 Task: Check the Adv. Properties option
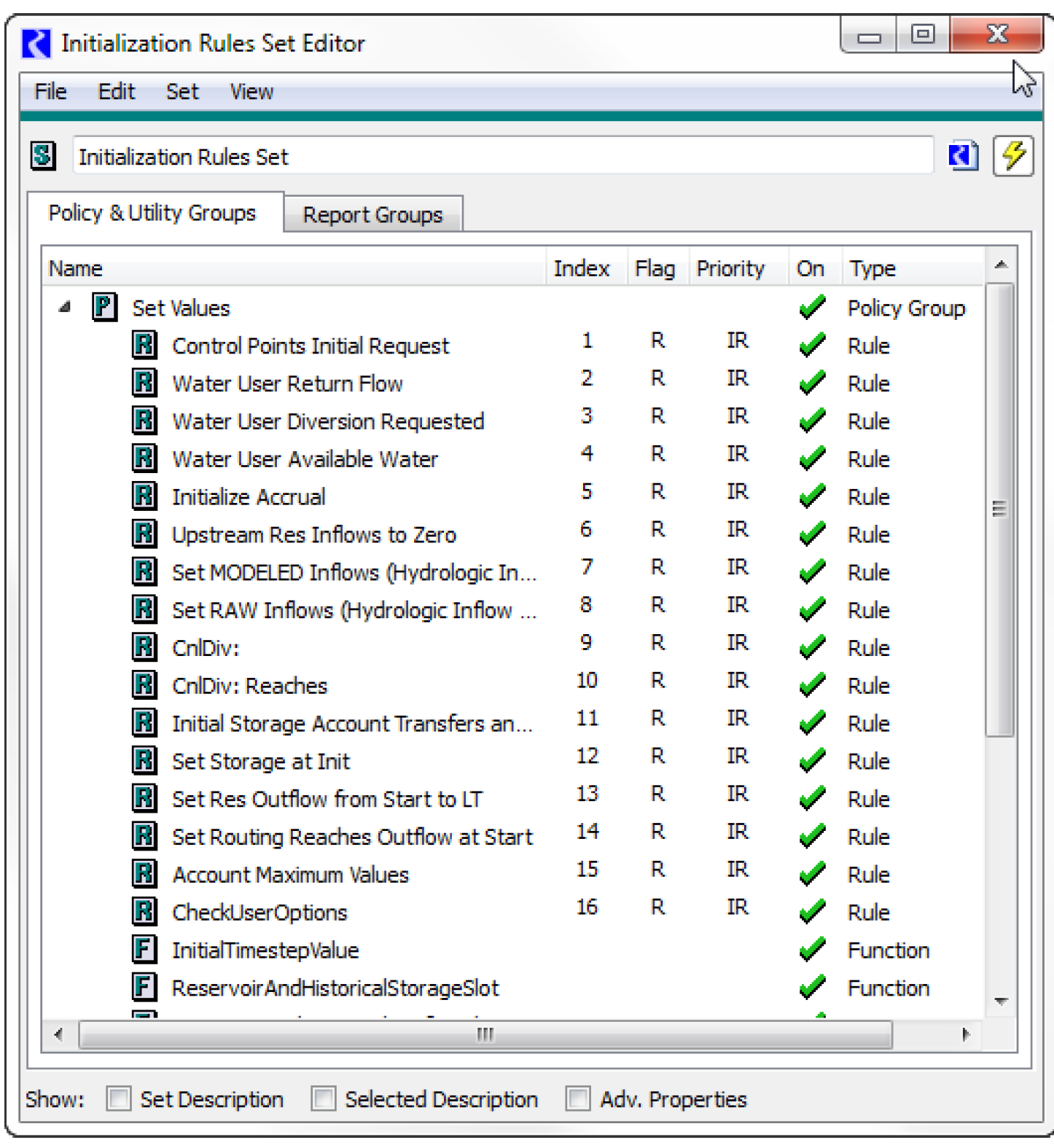point(578,1098)
